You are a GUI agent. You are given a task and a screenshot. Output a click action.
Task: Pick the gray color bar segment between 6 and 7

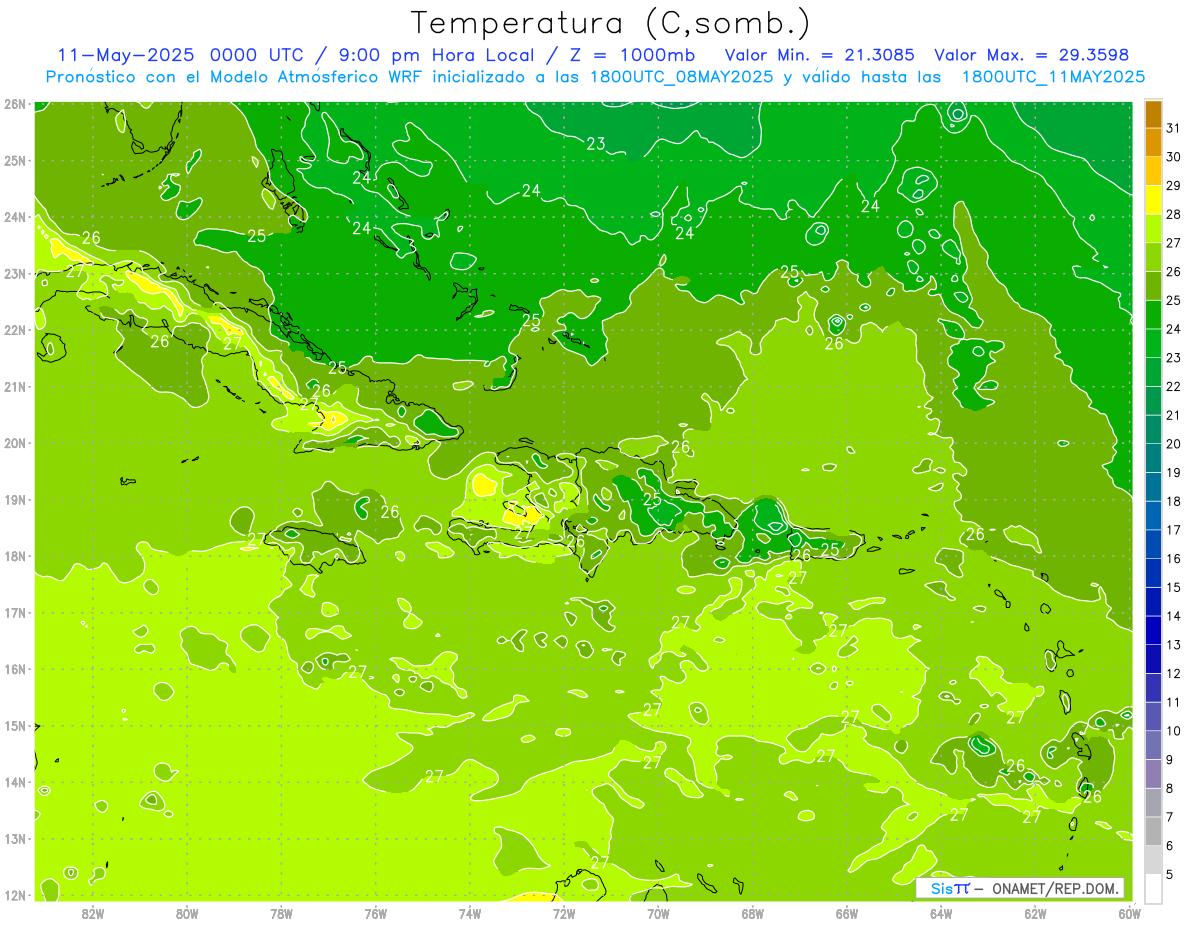1153,831
